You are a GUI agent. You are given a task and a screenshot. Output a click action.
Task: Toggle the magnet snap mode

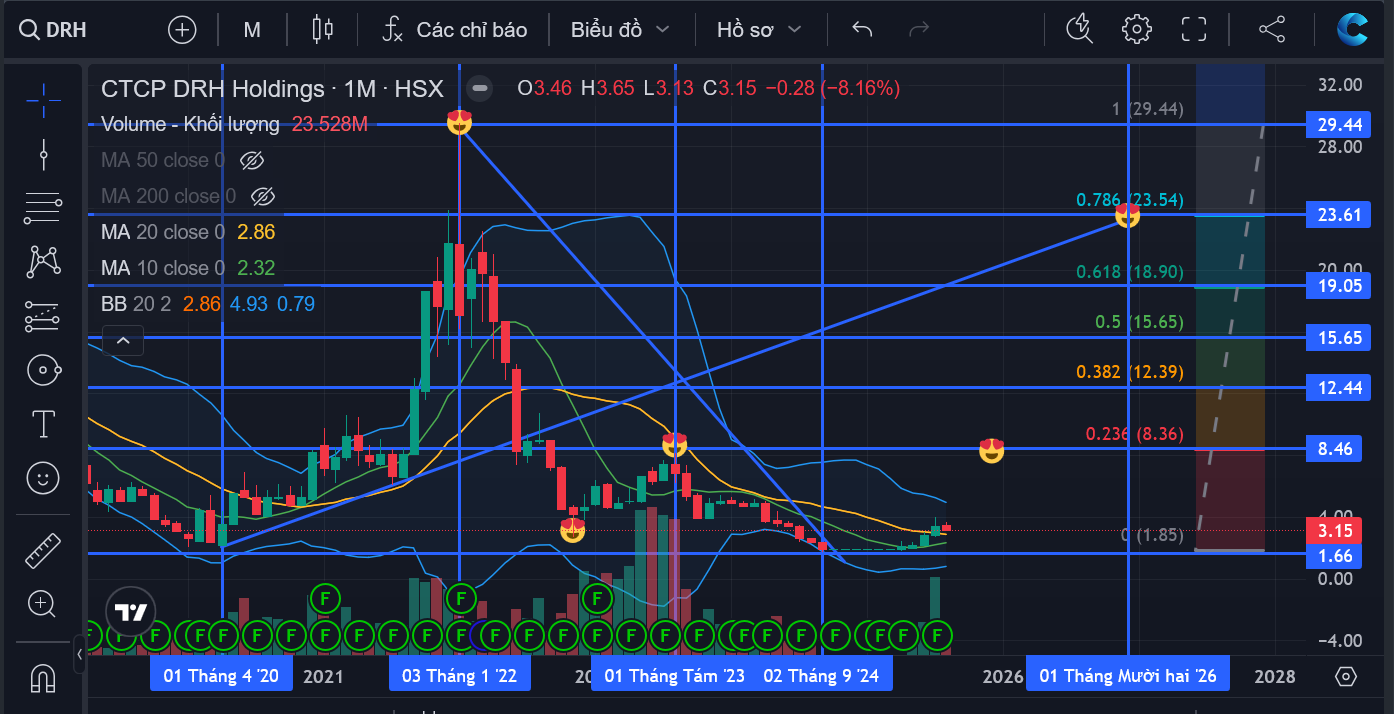(x=43, y=678)
